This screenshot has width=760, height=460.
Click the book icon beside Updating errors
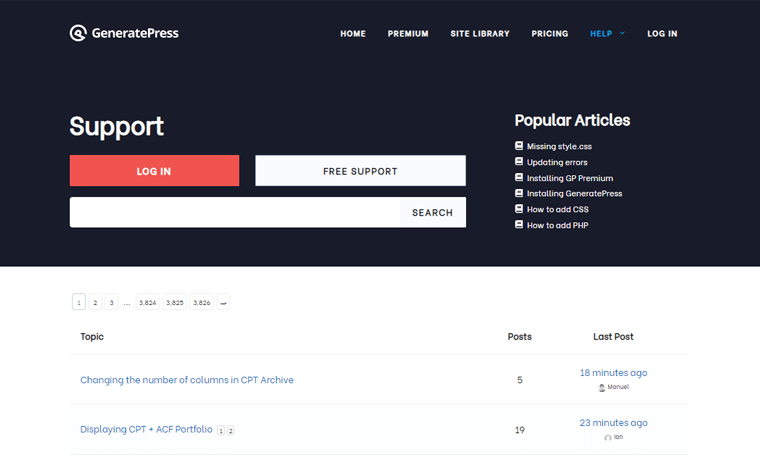(518, 162)
